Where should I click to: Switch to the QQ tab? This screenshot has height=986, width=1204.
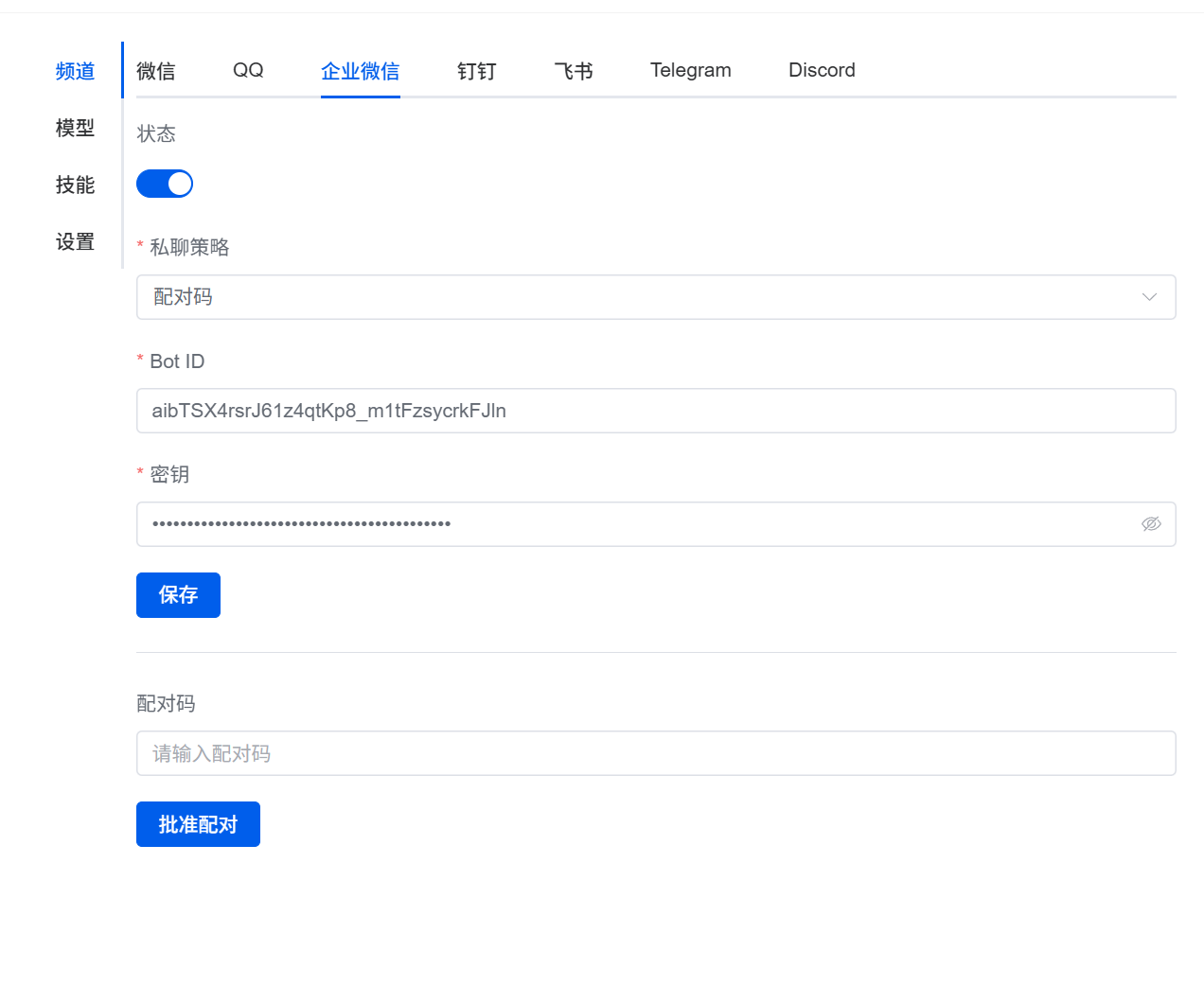pos(248,71)
